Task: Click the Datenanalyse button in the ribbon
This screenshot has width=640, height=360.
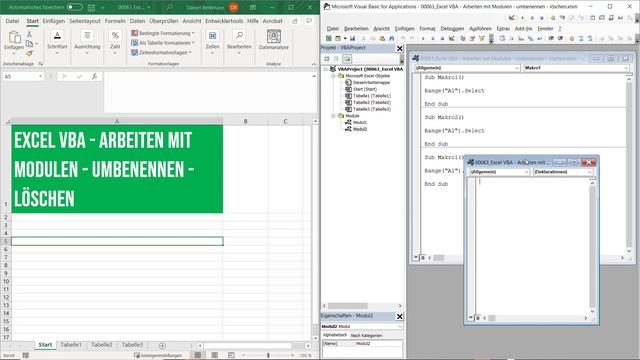Action: click(273, 40)
